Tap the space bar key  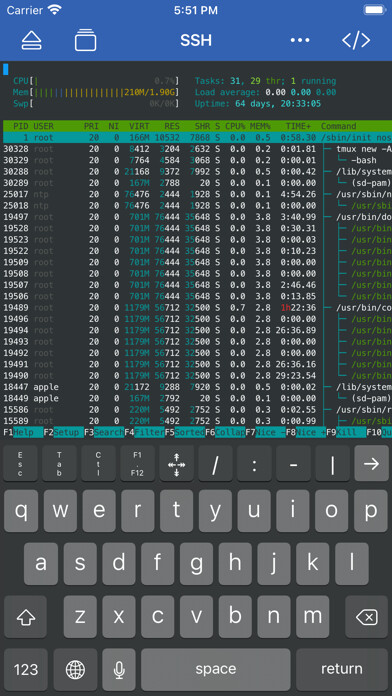pyautogui.click(x=216, y=669)
